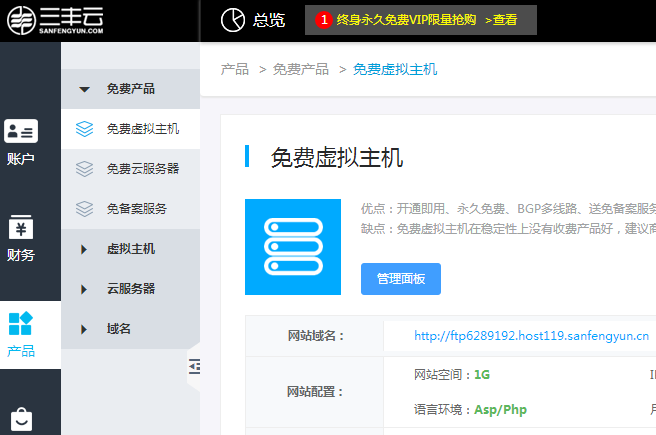
Task: Open the 账户 account card icon
Action: (x=21, y=131)
